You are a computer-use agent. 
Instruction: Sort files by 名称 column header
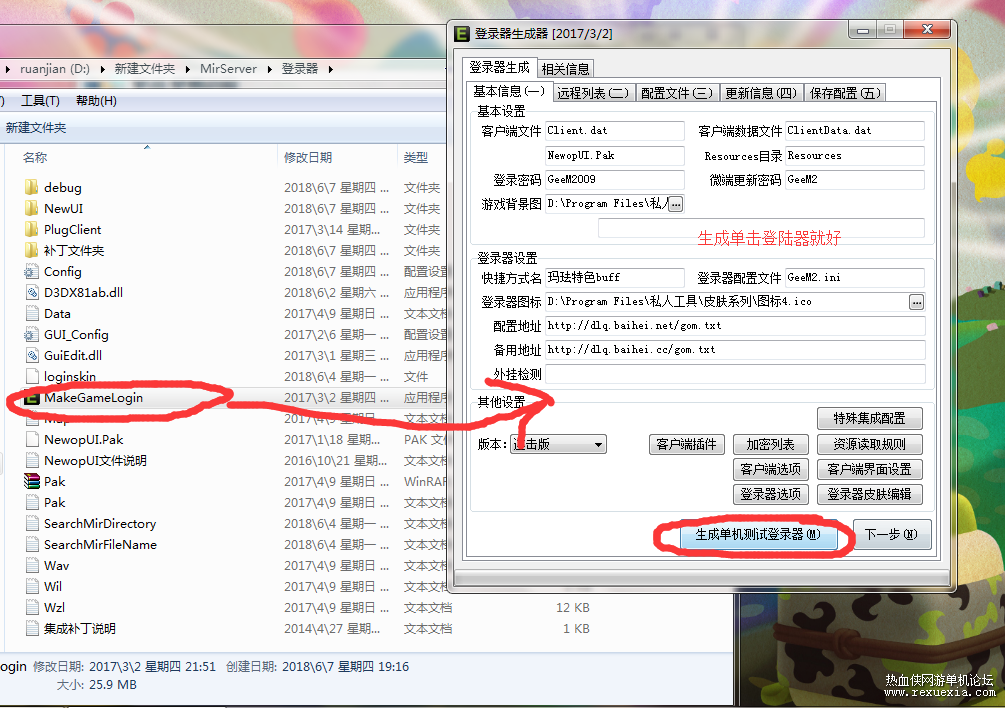click(35, 157)
